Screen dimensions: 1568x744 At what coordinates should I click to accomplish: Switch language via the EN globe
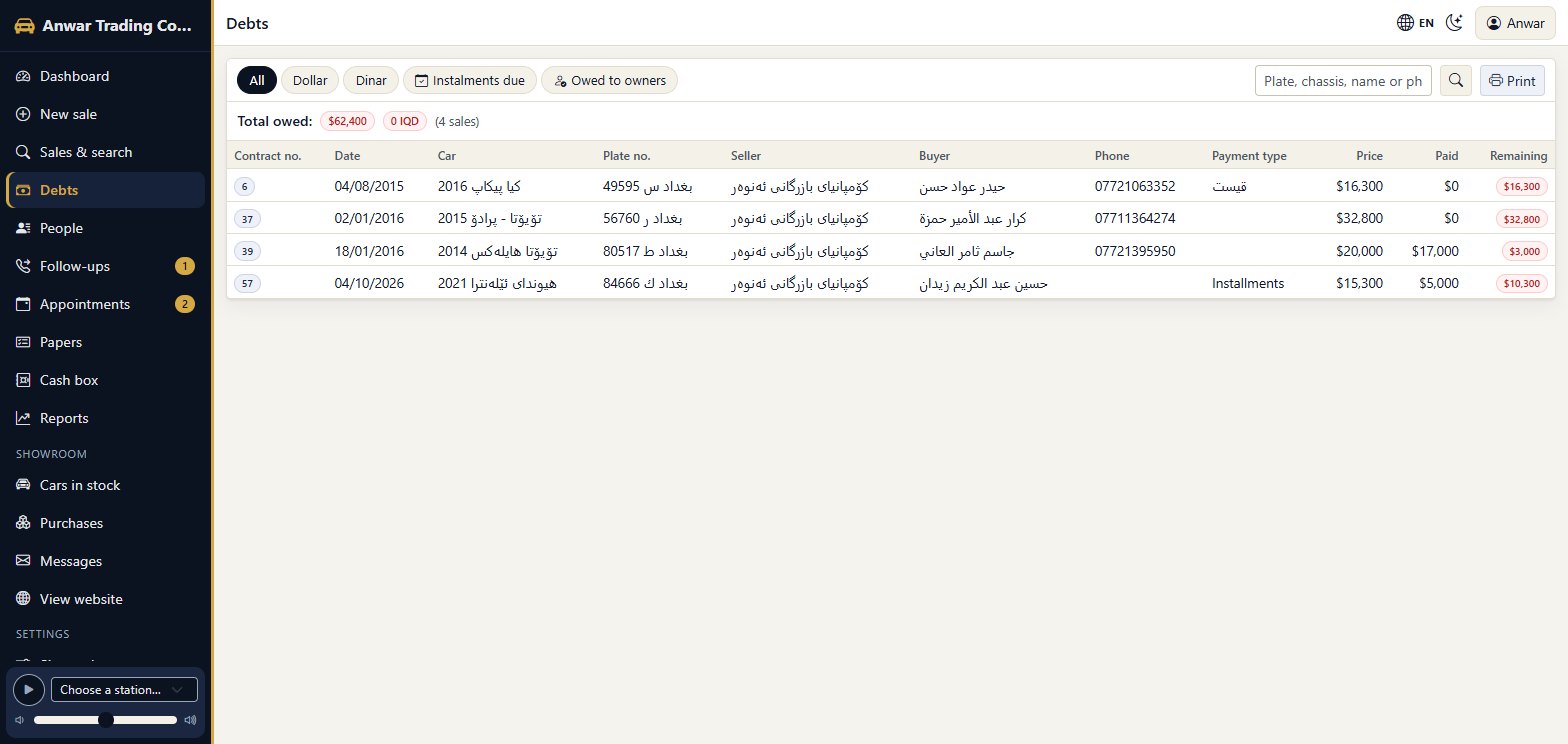click(1415, 23)
